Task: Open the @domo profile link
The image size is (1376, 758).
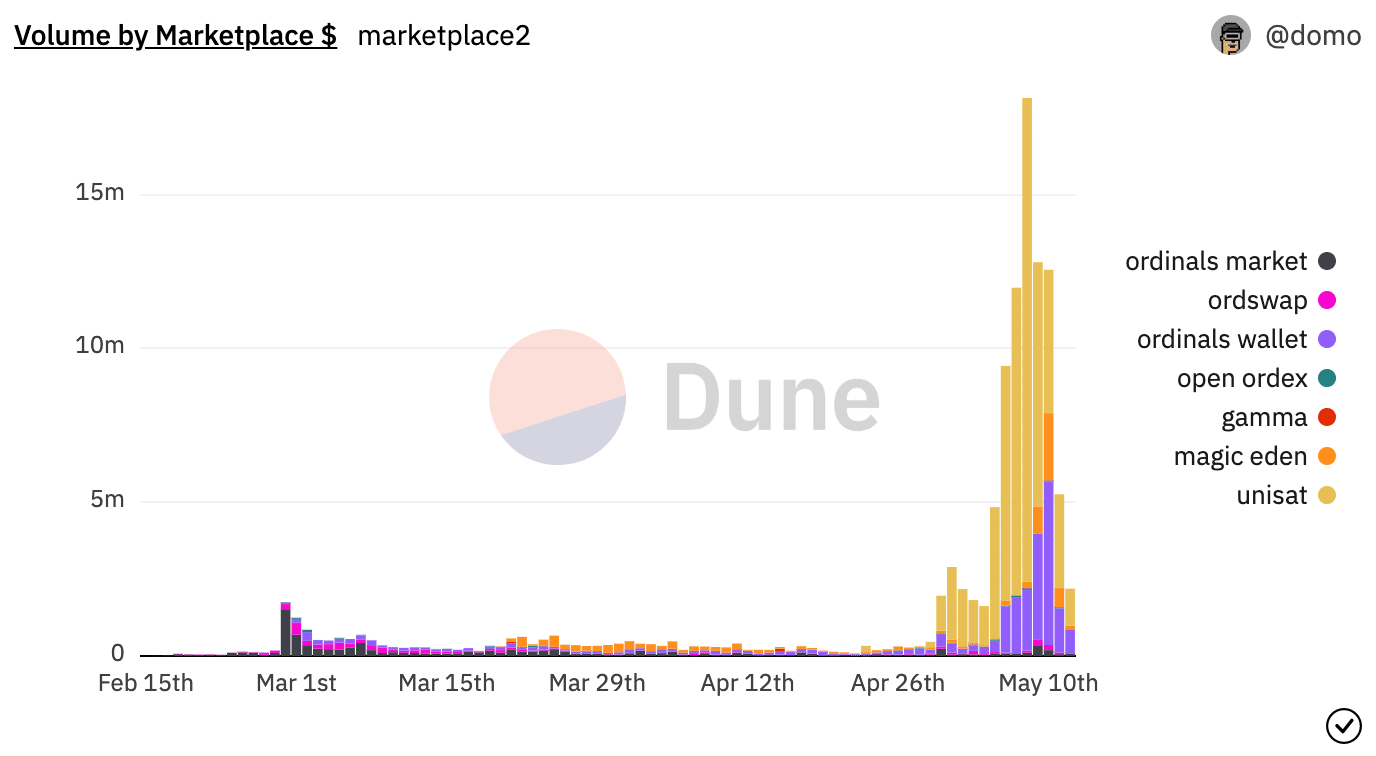Action: 1313,36
